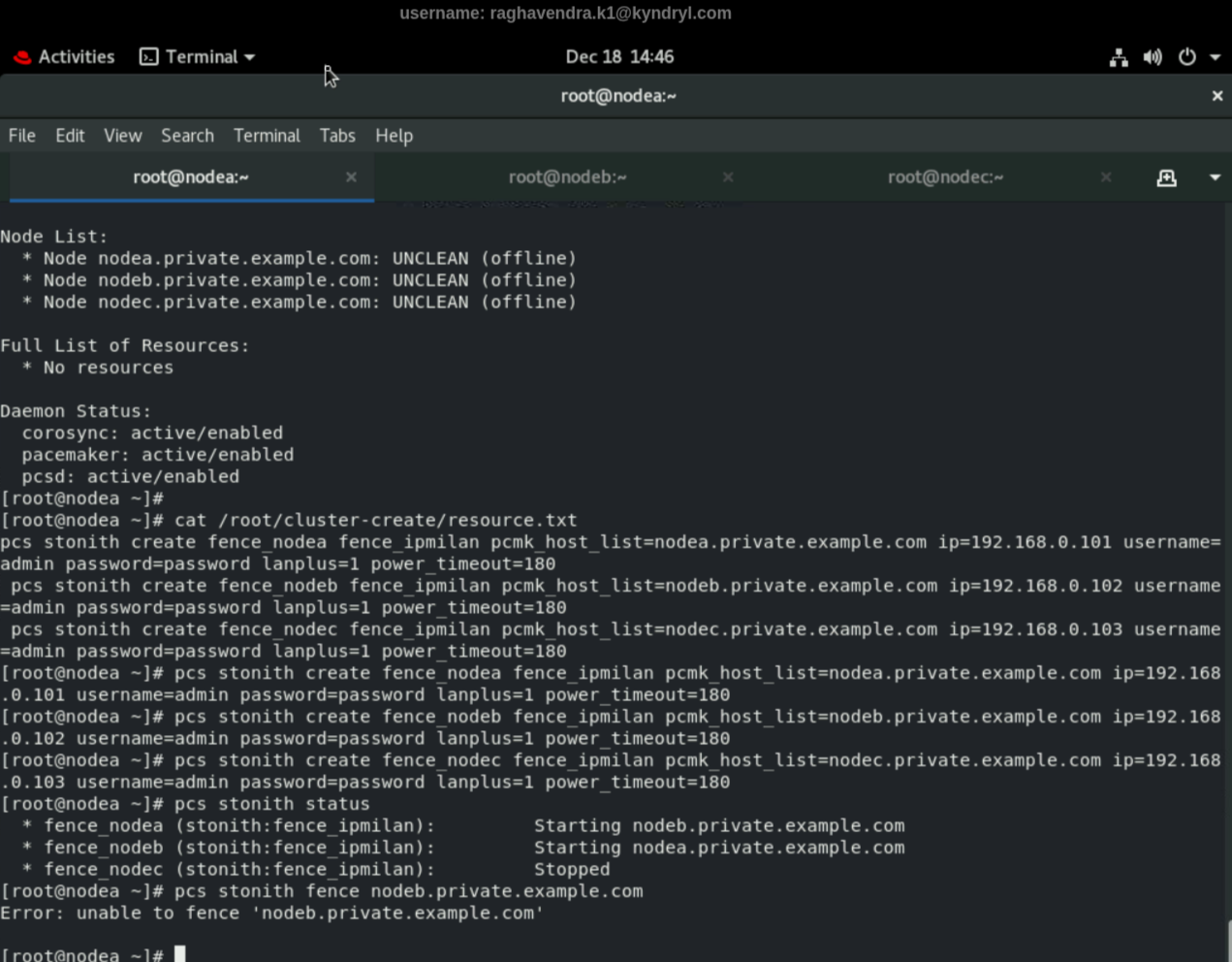The height and width of the screenshot is (962, 1232).
Task: Close the root@nodea terminal window
Action: (x=1217, y=96)
